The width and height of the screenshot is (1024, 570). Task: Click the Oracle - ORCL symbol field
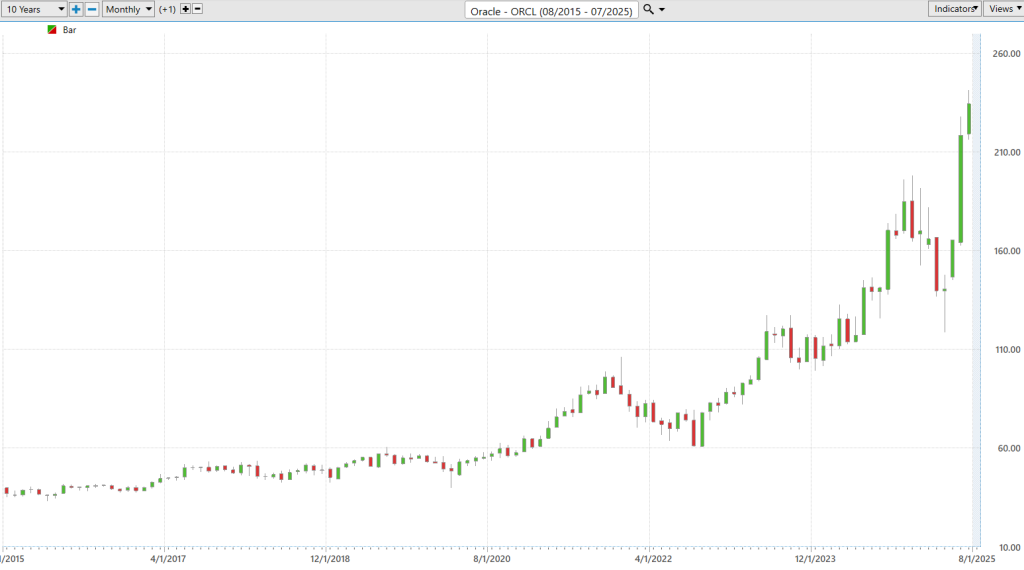pos(551,10)
